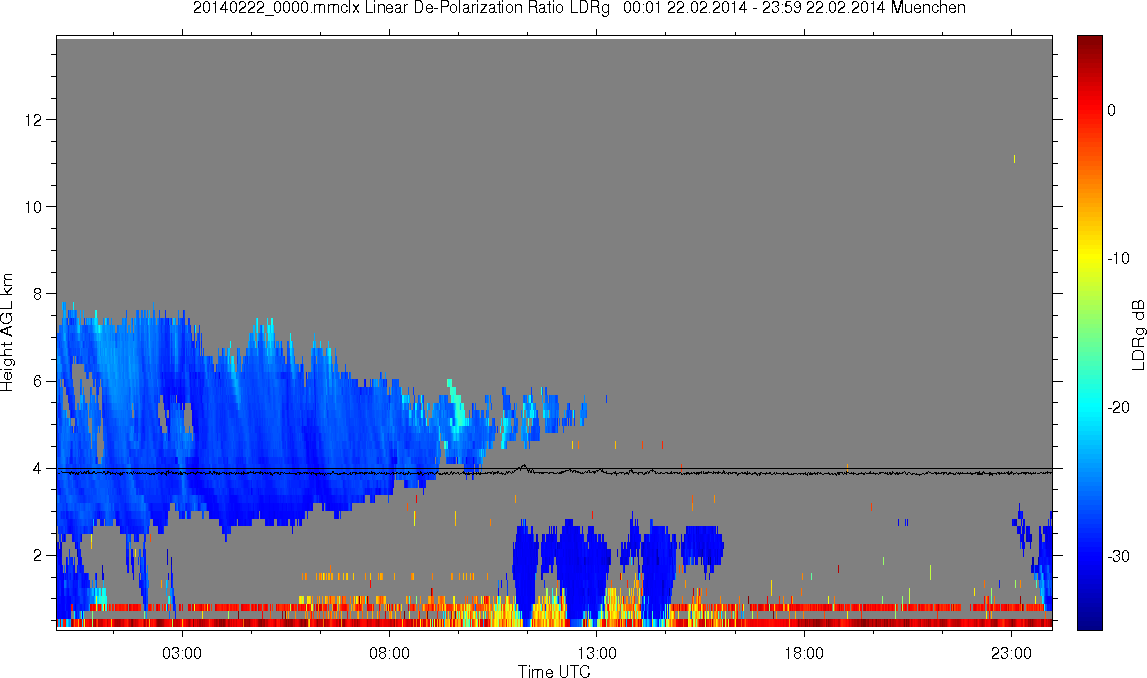Click the height tick label 4

pos(38,469)
